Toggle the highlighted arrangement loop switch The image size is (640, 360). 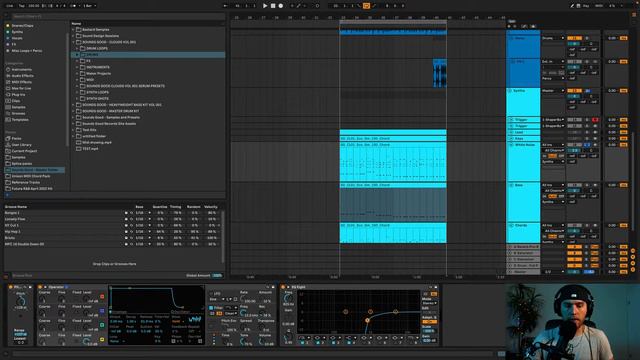tap(366, 6)
